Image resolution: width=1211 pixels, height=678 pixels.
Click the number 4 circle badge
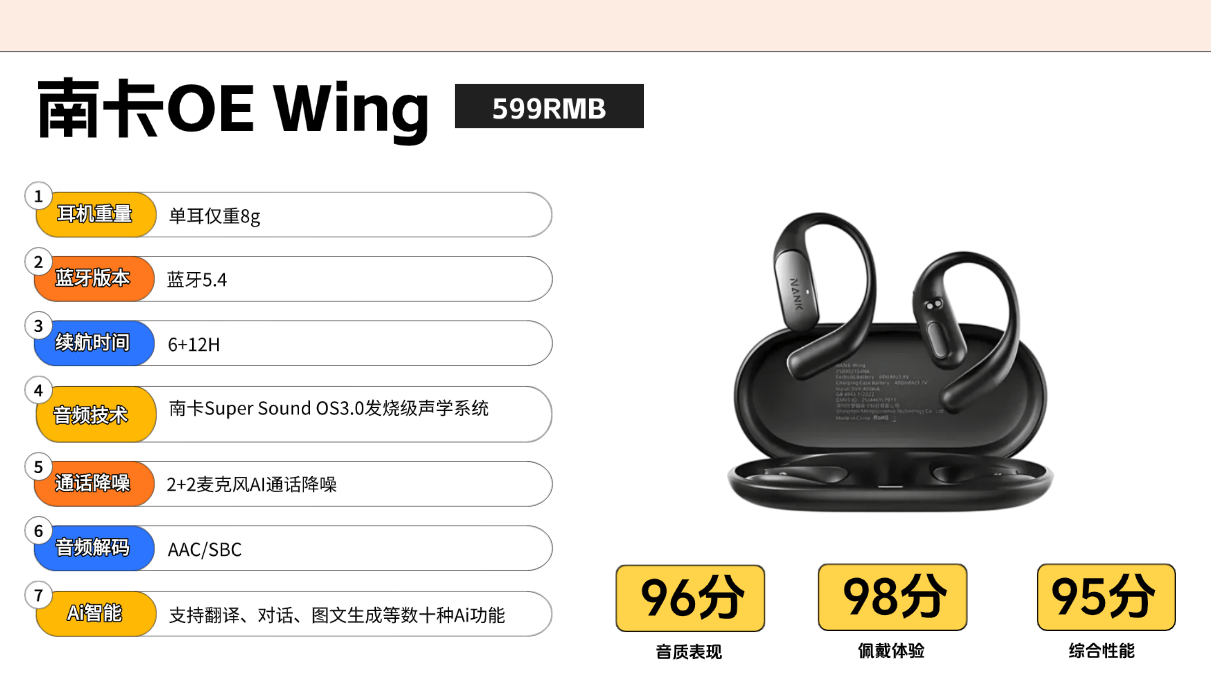coord(38,390)
